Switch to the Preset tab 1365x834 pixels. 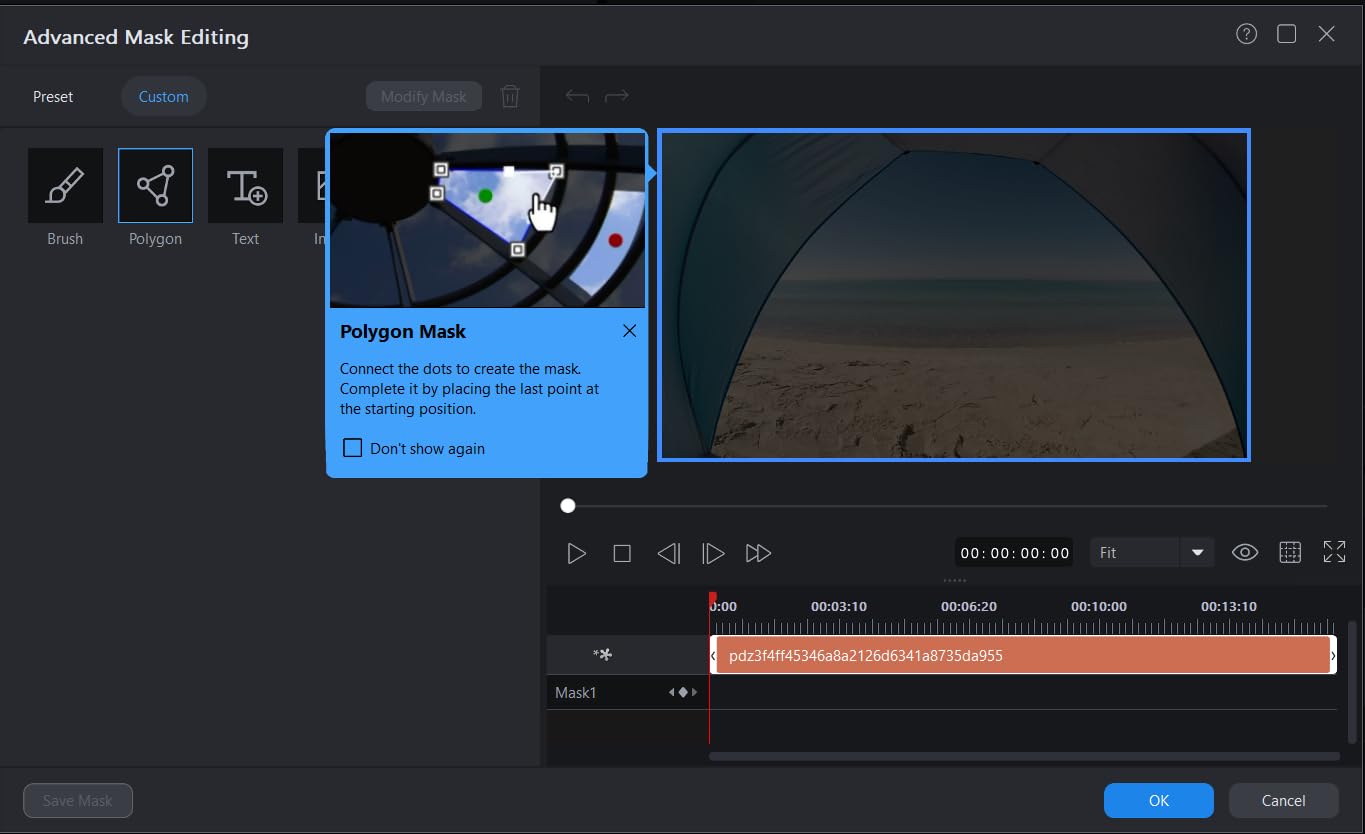pyautogui.click(x=53, y=97)
